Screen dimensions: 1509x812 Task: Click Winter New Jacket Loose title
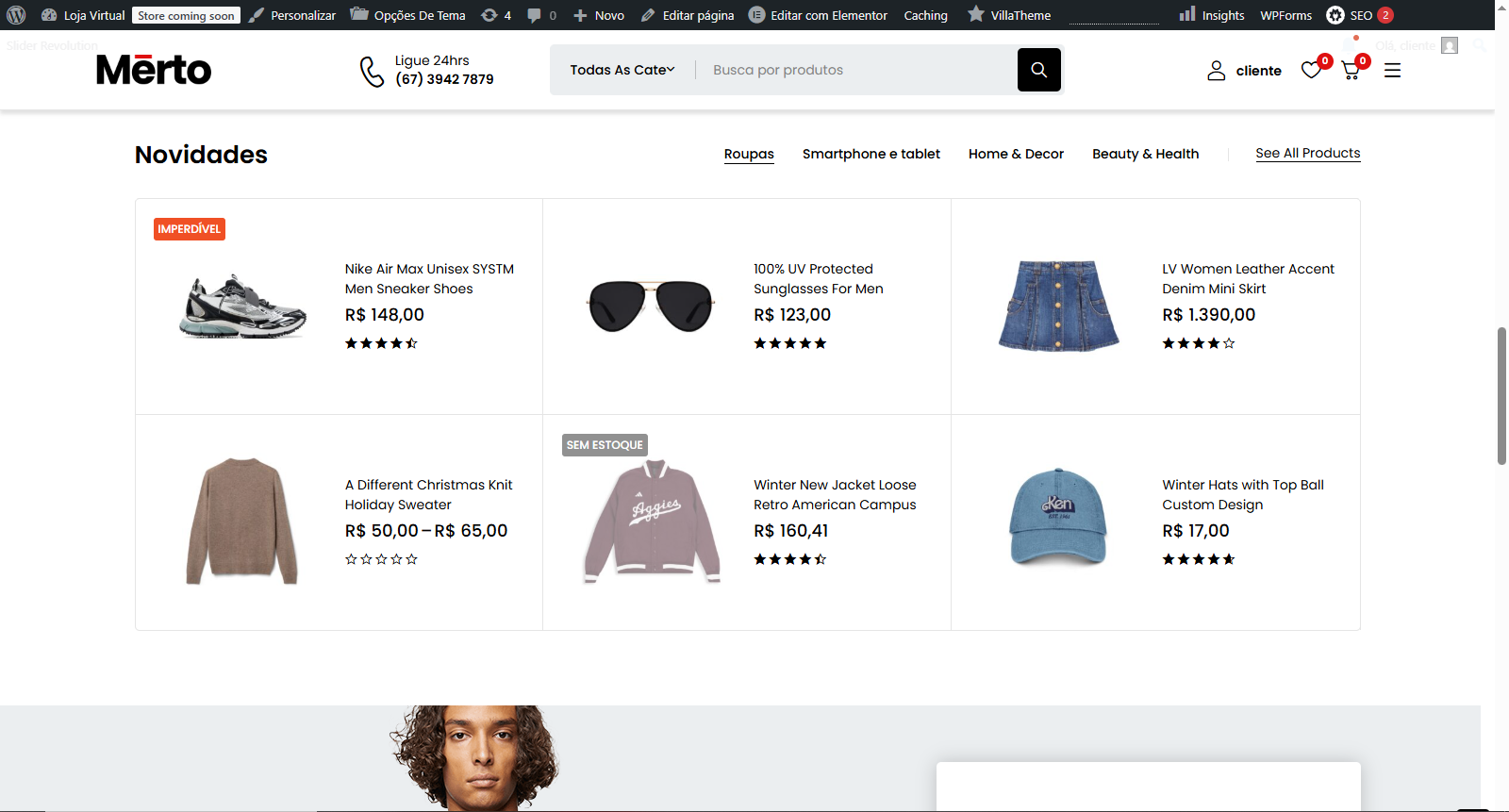click(x=835, y=495)
